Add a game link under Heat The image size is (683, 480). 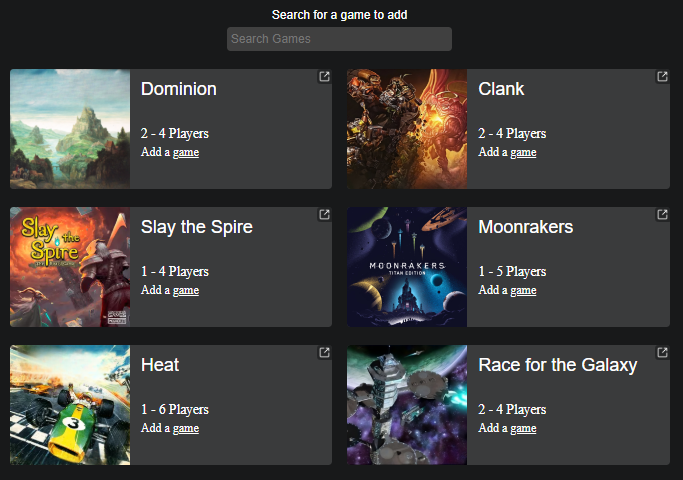click(x=170, y=428)
